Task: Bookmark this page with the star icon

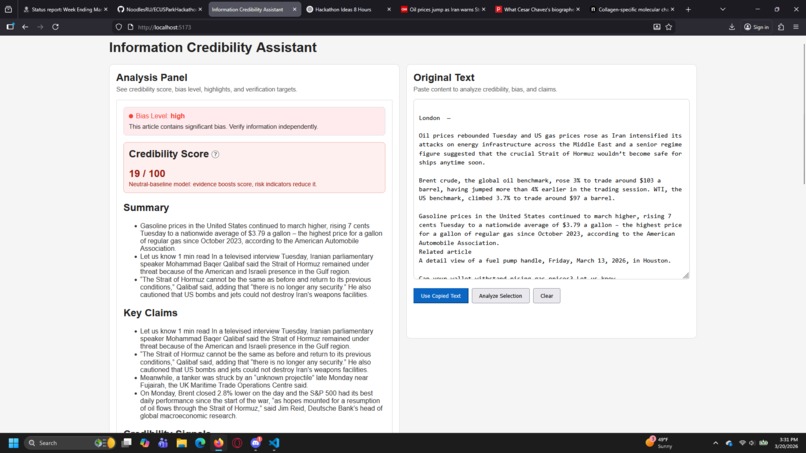Action: (669, 27)
